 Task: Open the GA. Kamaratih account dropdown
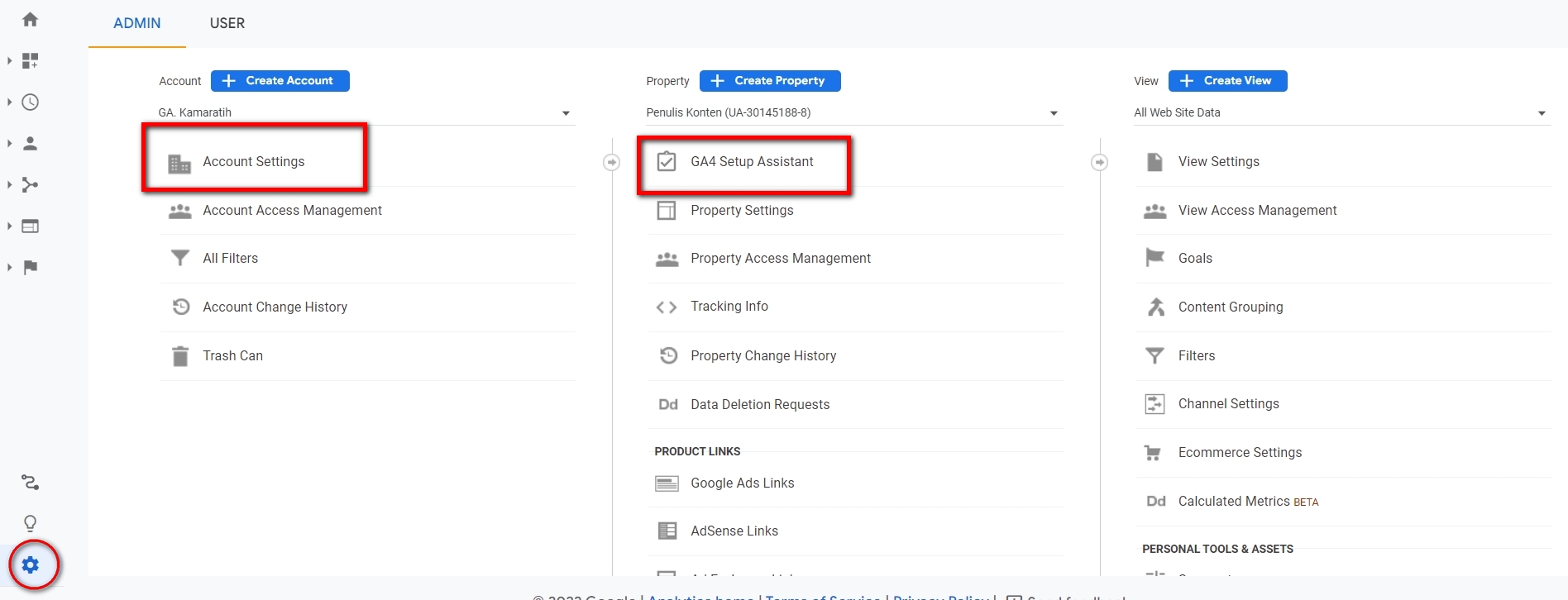tap(365, 112)
